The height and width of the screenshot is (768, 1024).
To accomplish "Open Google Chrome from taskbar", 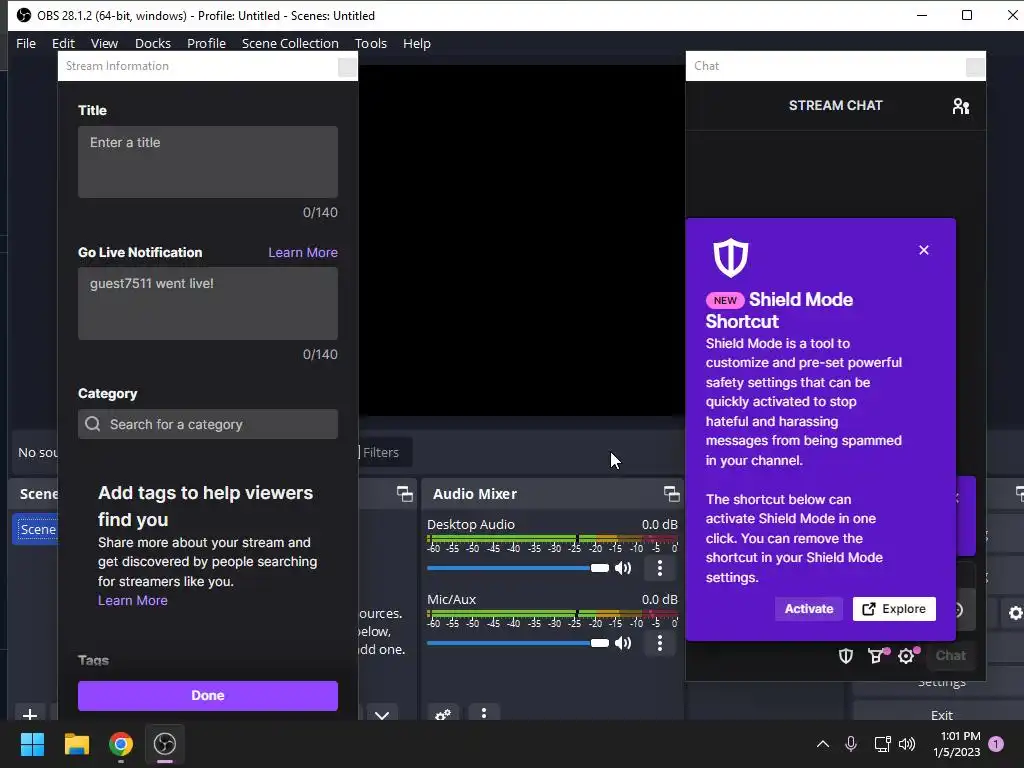I will pos(121,744).
